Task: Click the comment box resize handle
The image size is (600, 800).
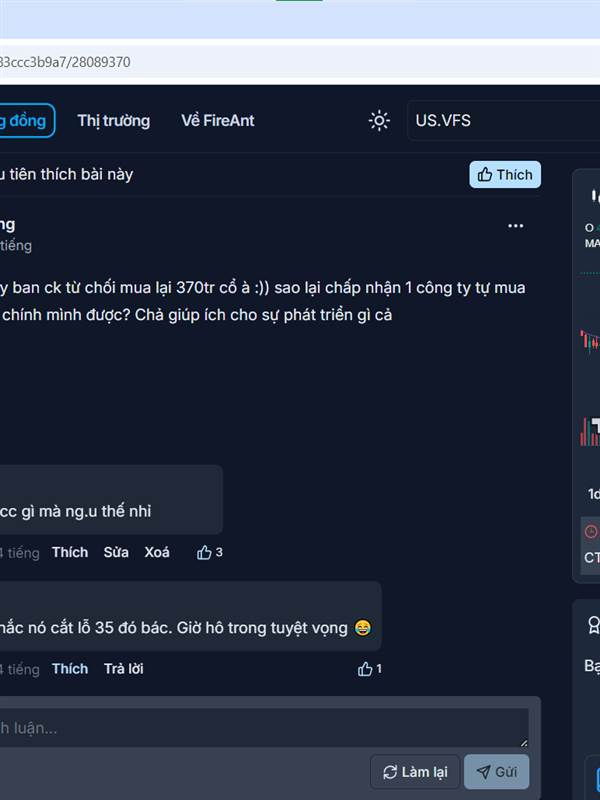Action: (x=523, y=742)
